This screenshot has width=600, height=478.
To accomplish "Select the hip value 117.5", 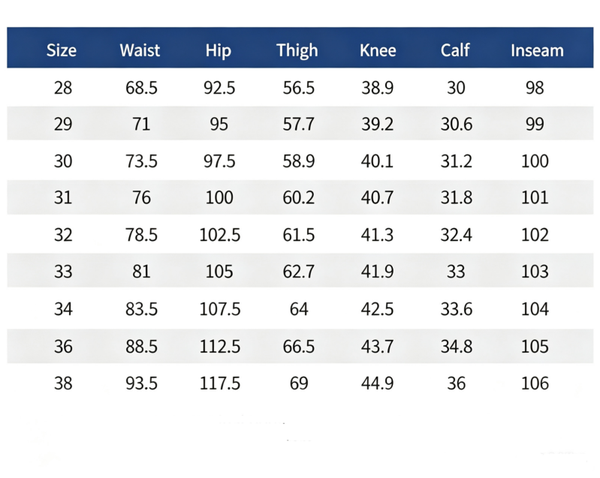I will click(x=220, y=383).
